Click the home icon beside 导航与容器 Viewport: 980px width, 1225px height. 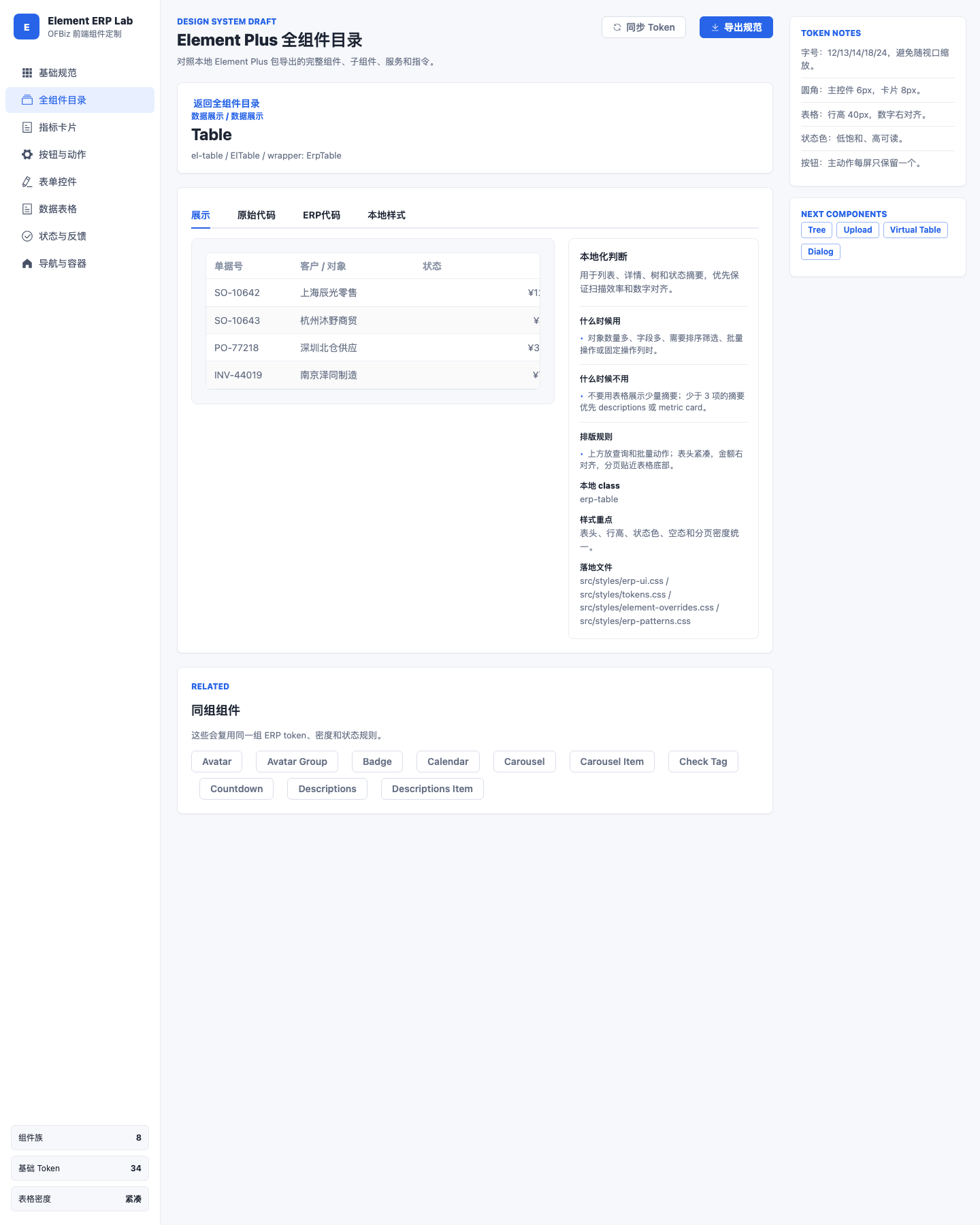tap(27, 263)
